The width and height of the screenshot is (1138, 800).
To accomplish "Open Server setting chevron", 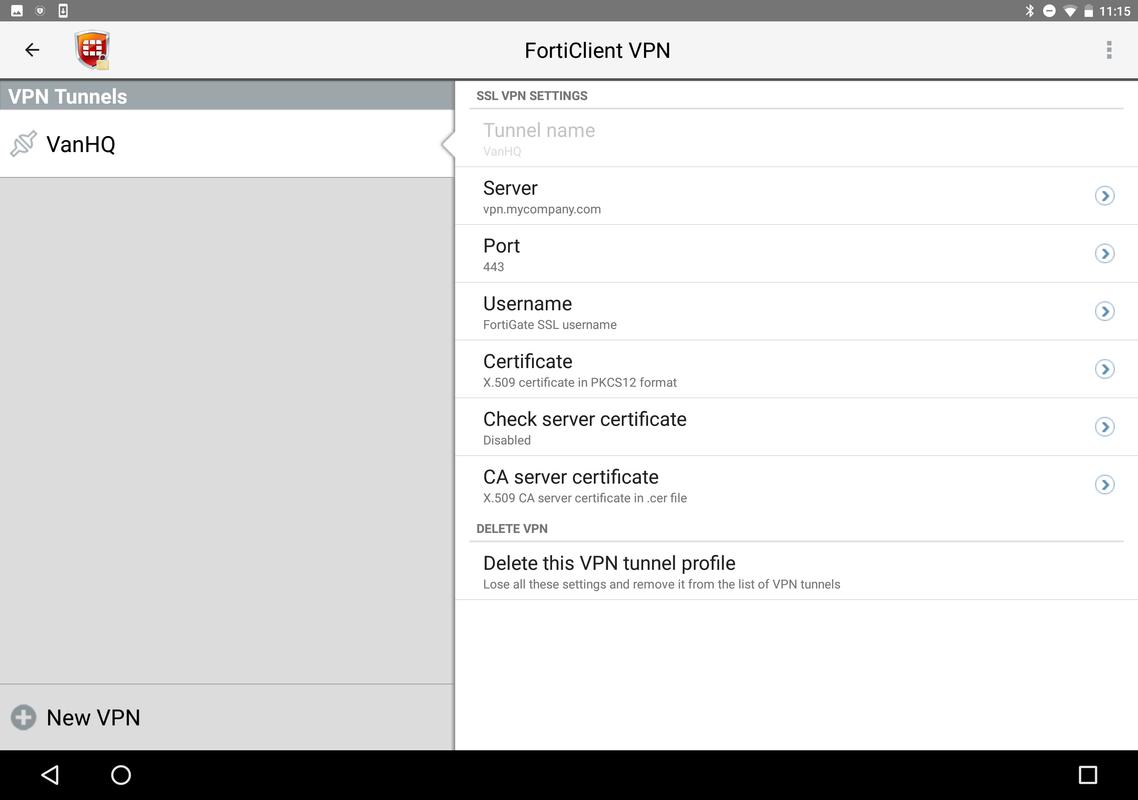I will pos(1104,195).
